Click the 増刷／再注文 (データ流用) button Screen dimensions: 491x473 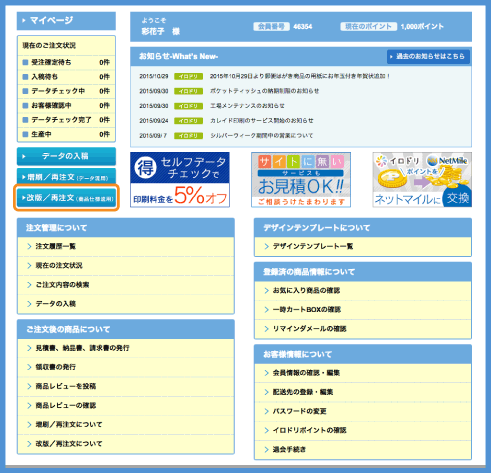click(x=66, y=177)
